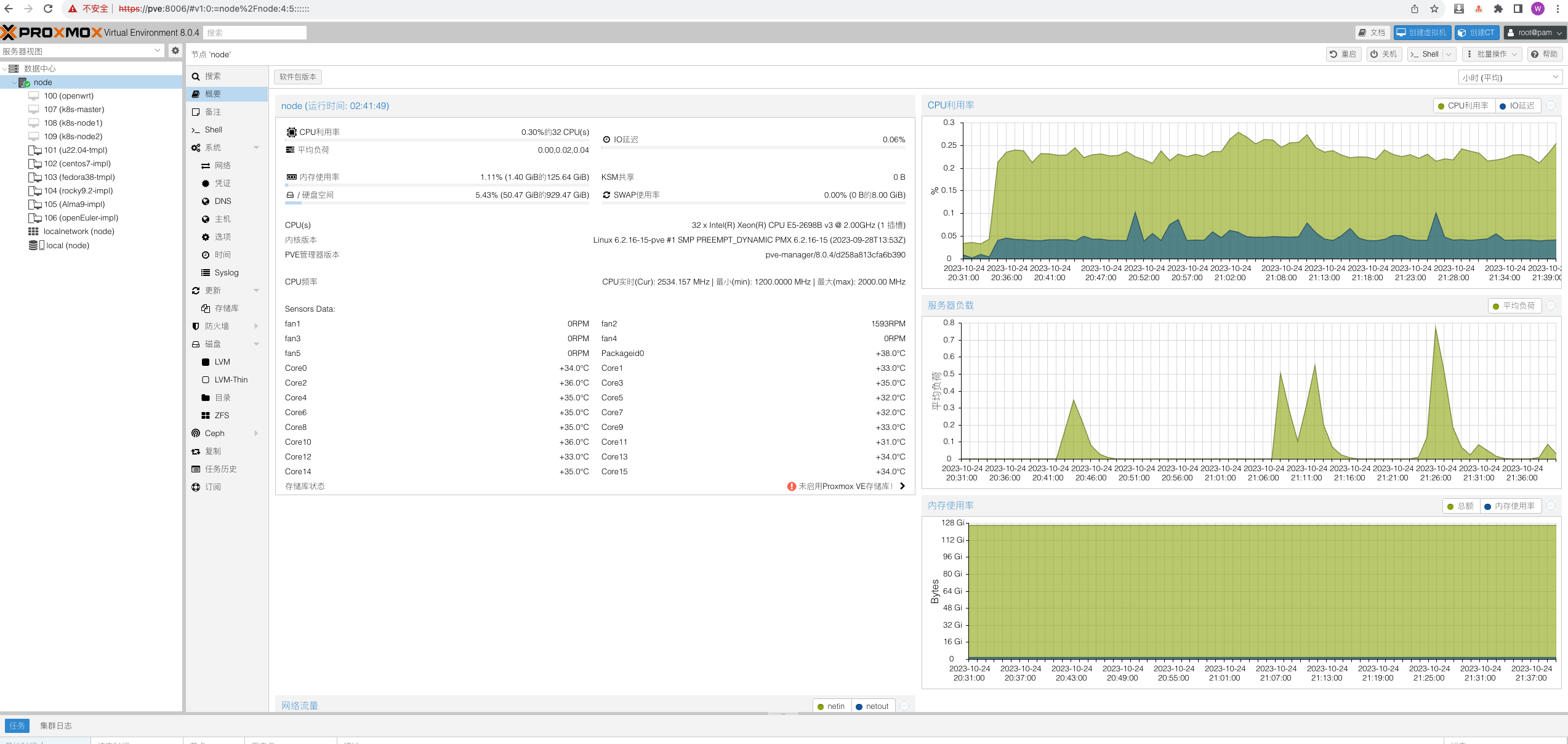Click the 软件包版本 button

click(x=298, y=77)
